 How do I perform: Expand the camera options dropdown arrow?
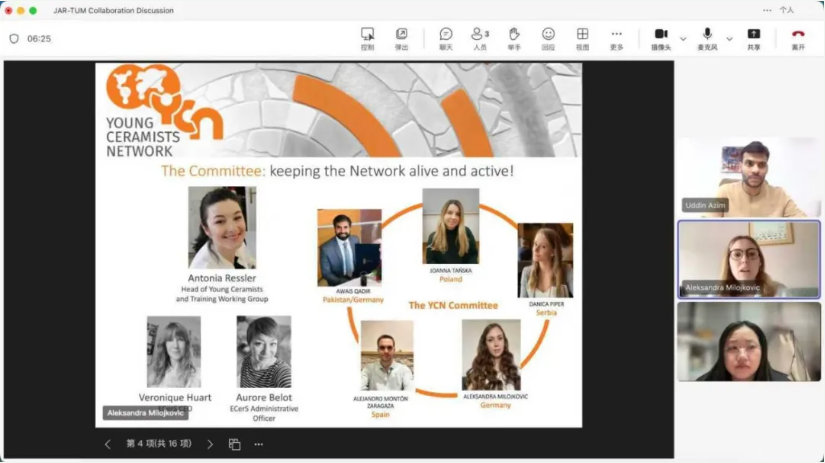click(x=683, y=39)
